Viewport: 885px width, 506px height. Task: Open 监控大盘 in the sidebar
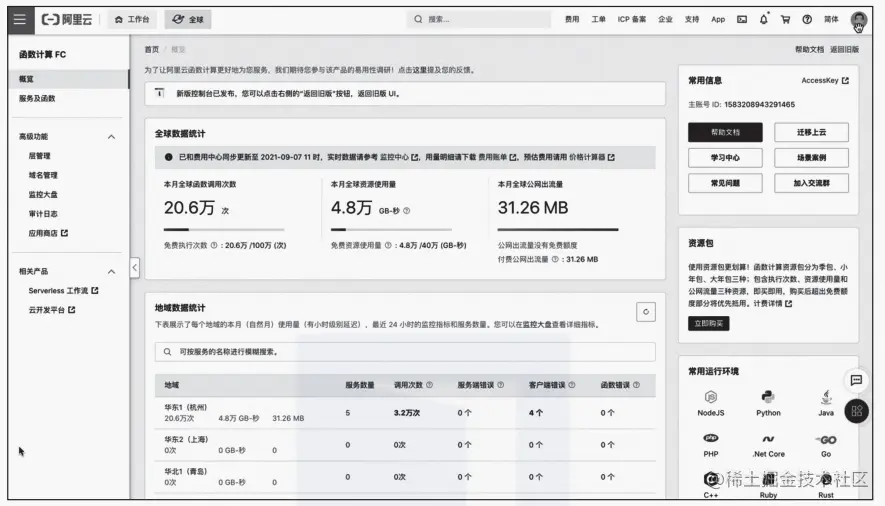(x=43, y=194)
